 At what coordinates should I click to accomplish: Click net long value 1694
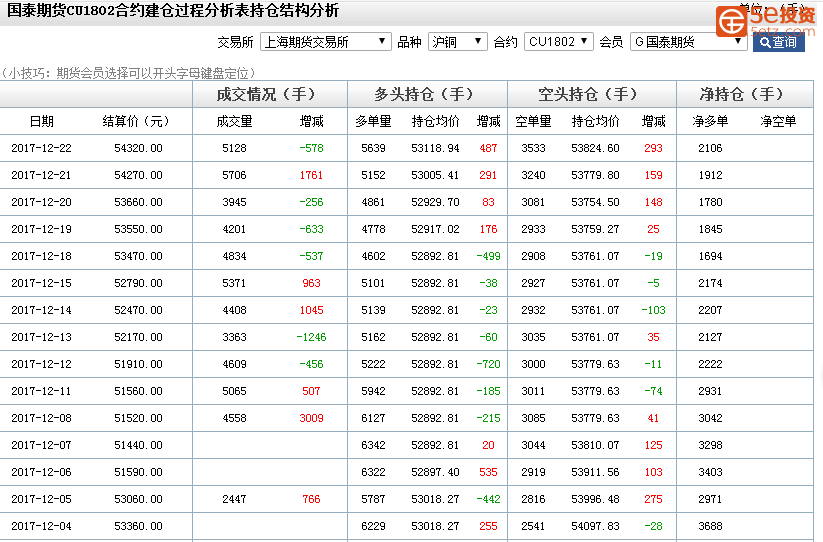coord(710,257)
